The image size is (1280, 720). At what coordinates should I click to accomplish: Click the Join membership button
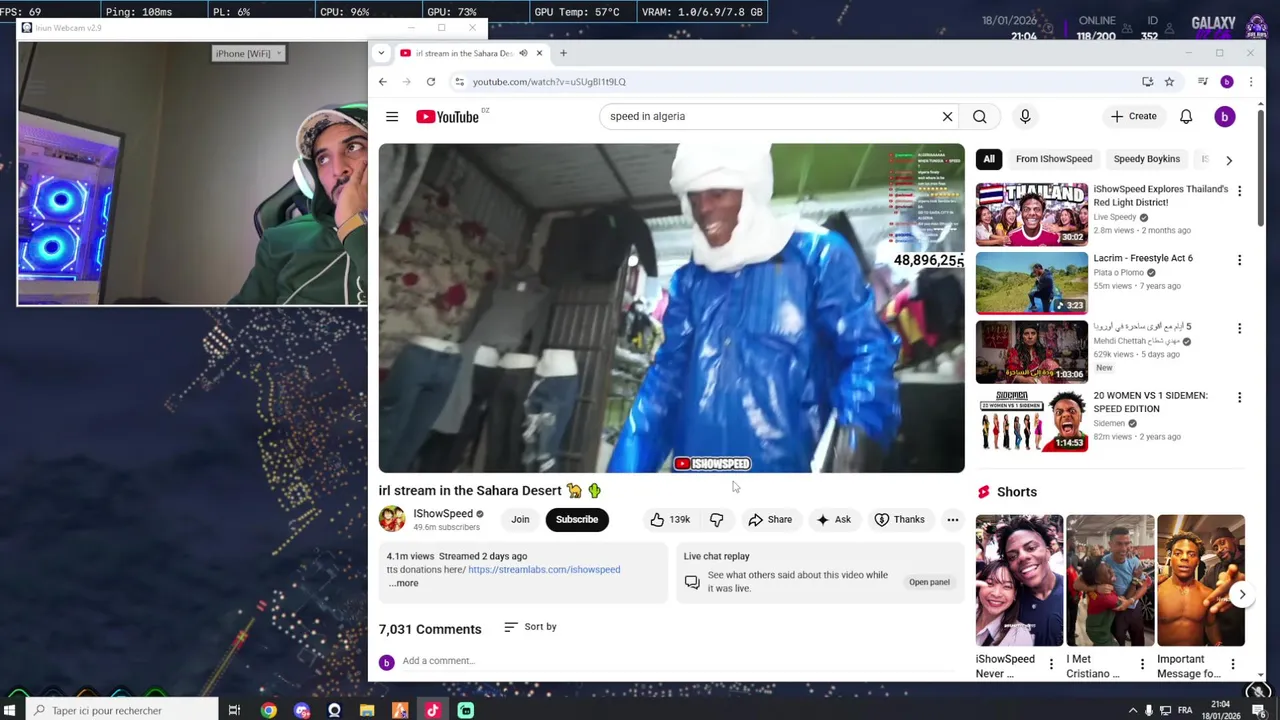click(x=520, y=519)
